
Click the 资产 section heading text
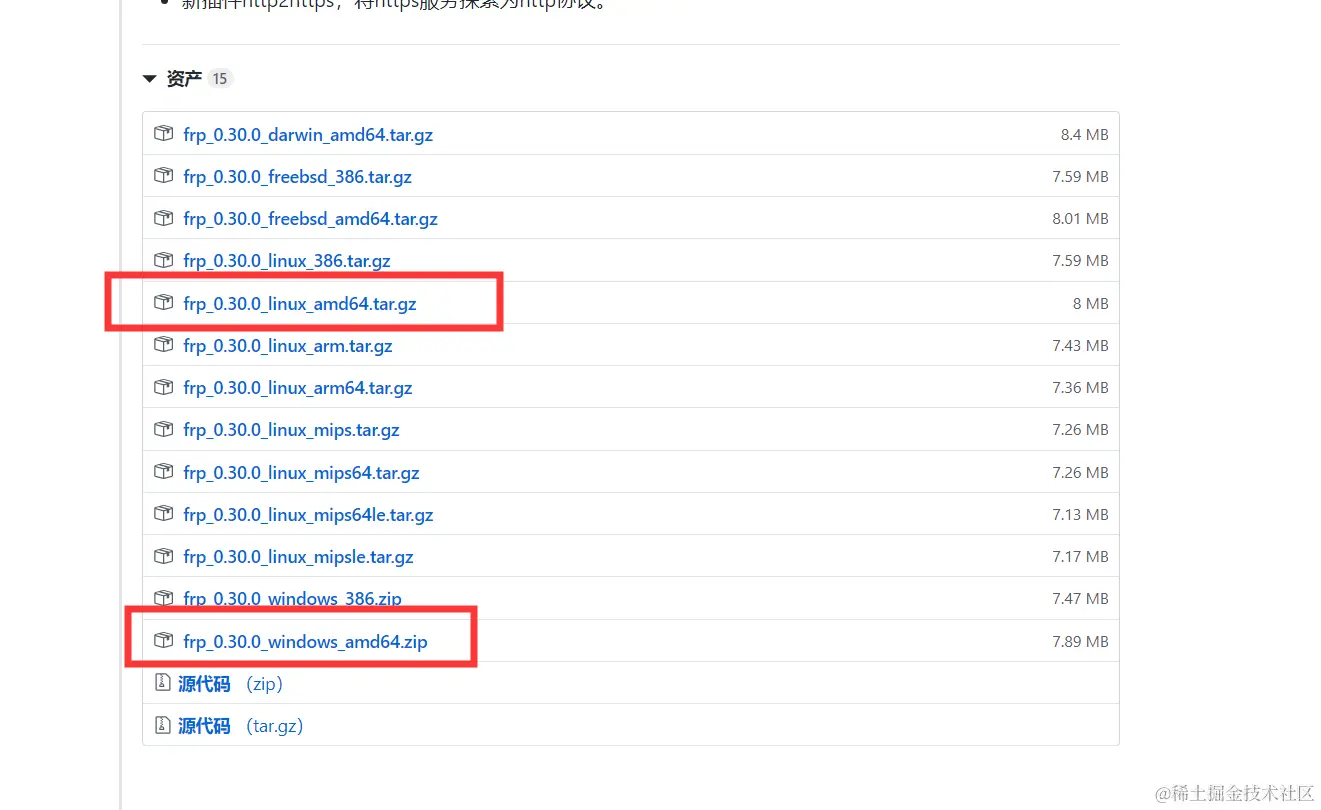click(x=184, y=79)
